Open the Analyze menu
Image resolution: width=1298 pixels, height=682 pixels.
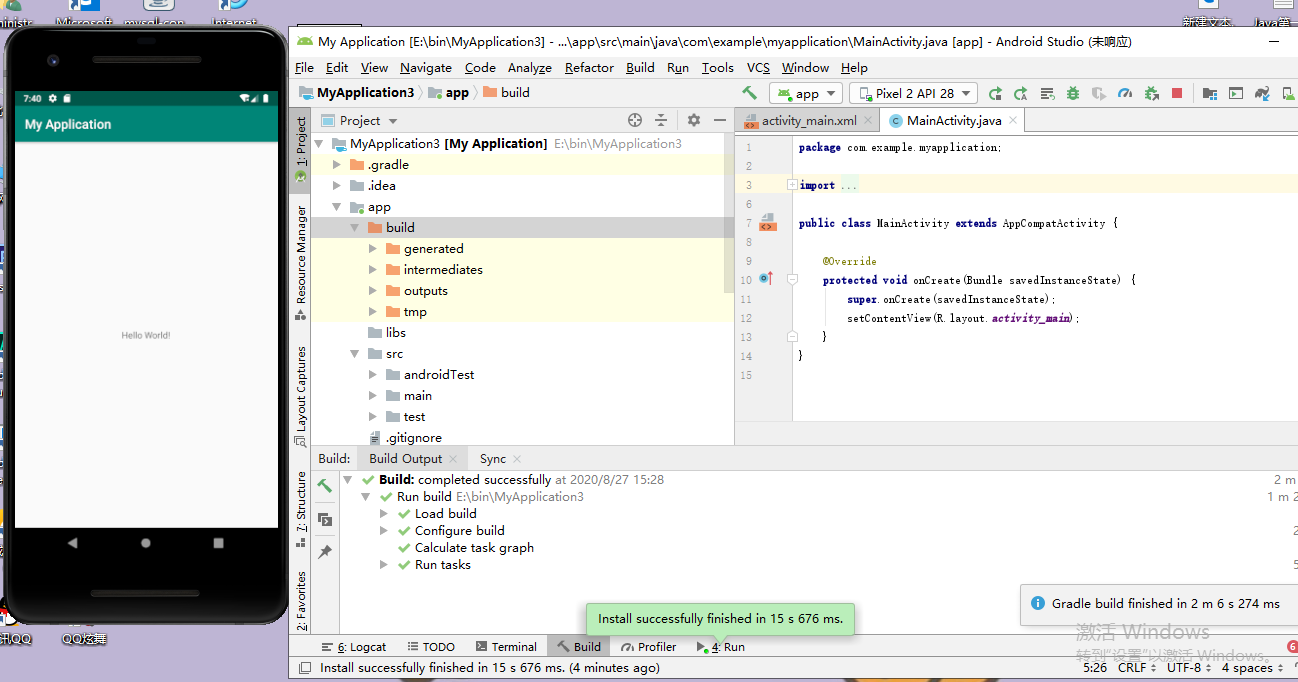coord(530,68)
